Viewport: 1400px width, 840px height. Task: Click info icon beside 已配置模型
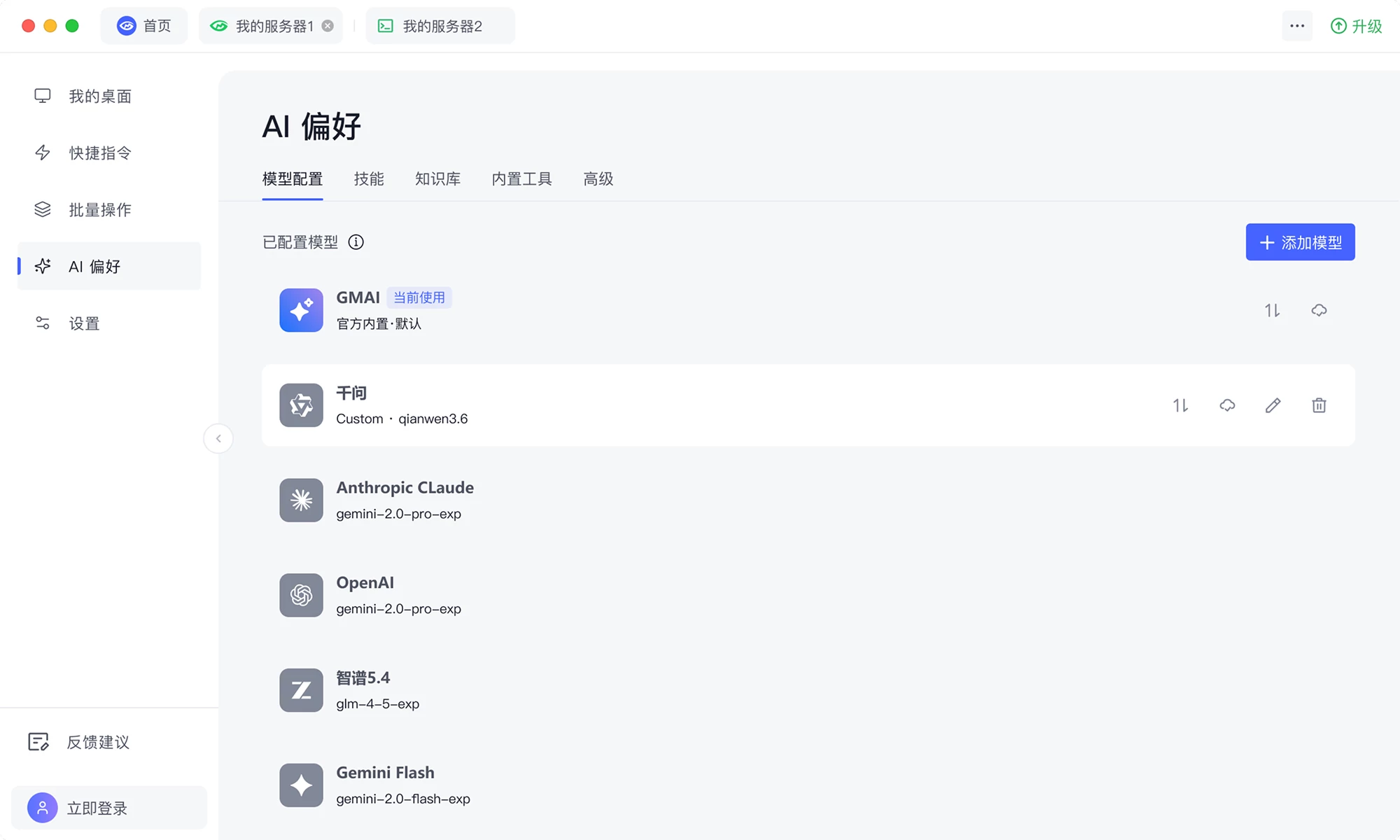pyautogui.click(x=356, y=242)
